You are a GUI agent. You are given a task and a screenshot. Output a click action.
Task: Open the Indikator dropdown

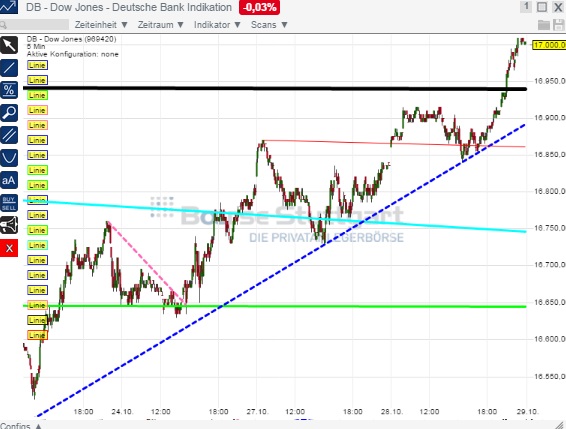pyautogui.click(x=217, y=25)
